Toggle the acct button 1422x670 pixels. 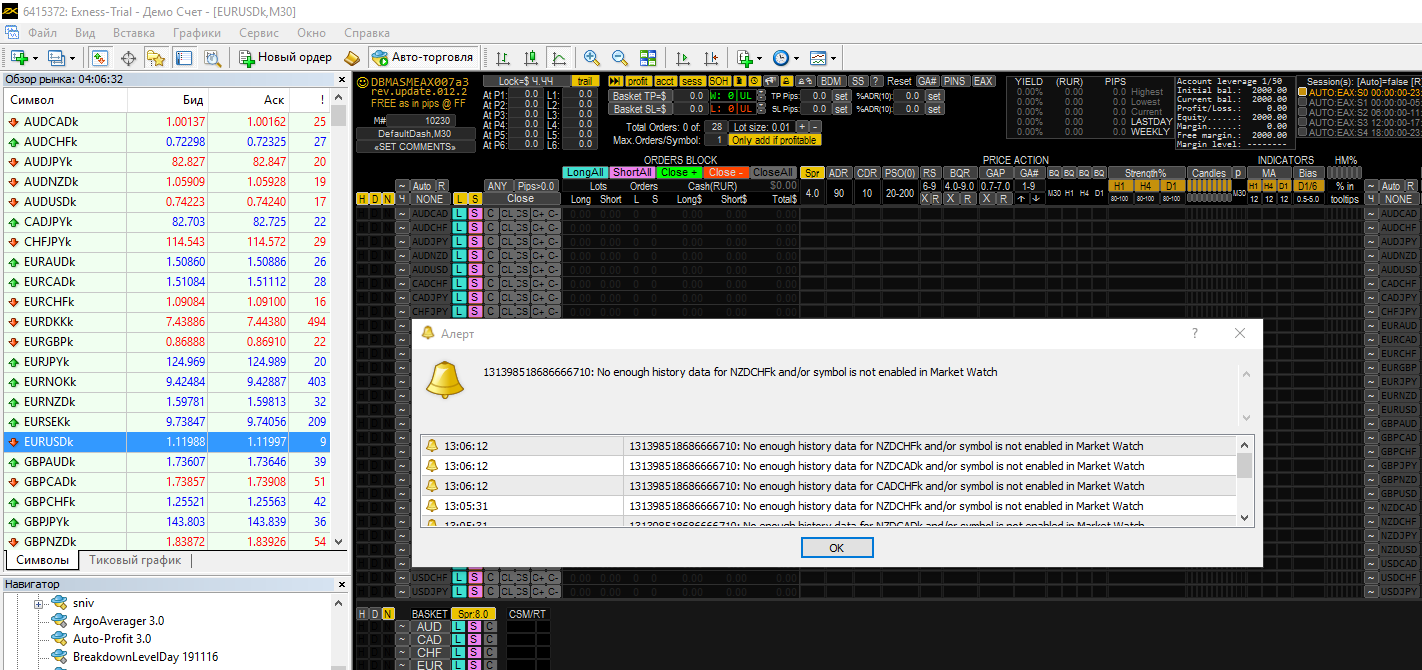[x=666, y=81]
